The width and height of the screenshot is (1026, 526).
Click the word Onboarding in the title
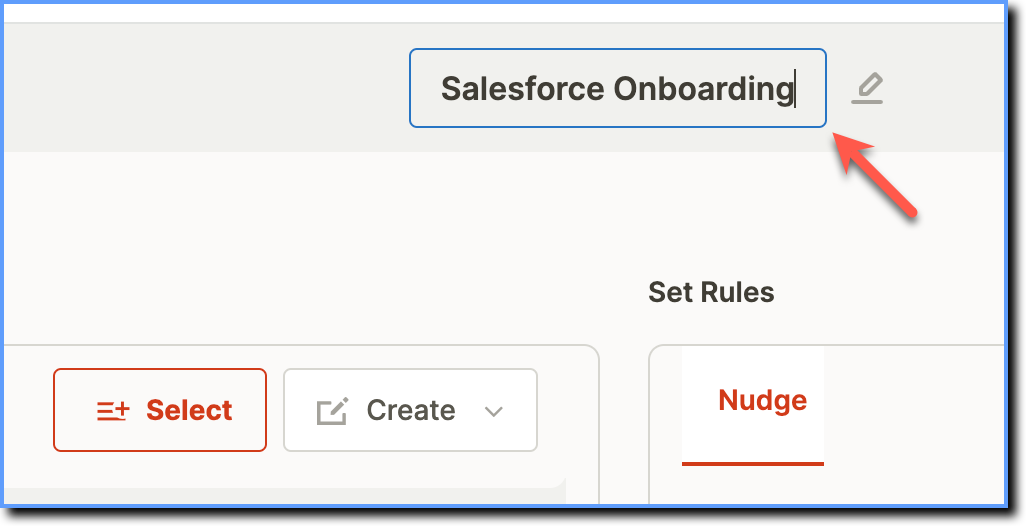pos(703,89)
